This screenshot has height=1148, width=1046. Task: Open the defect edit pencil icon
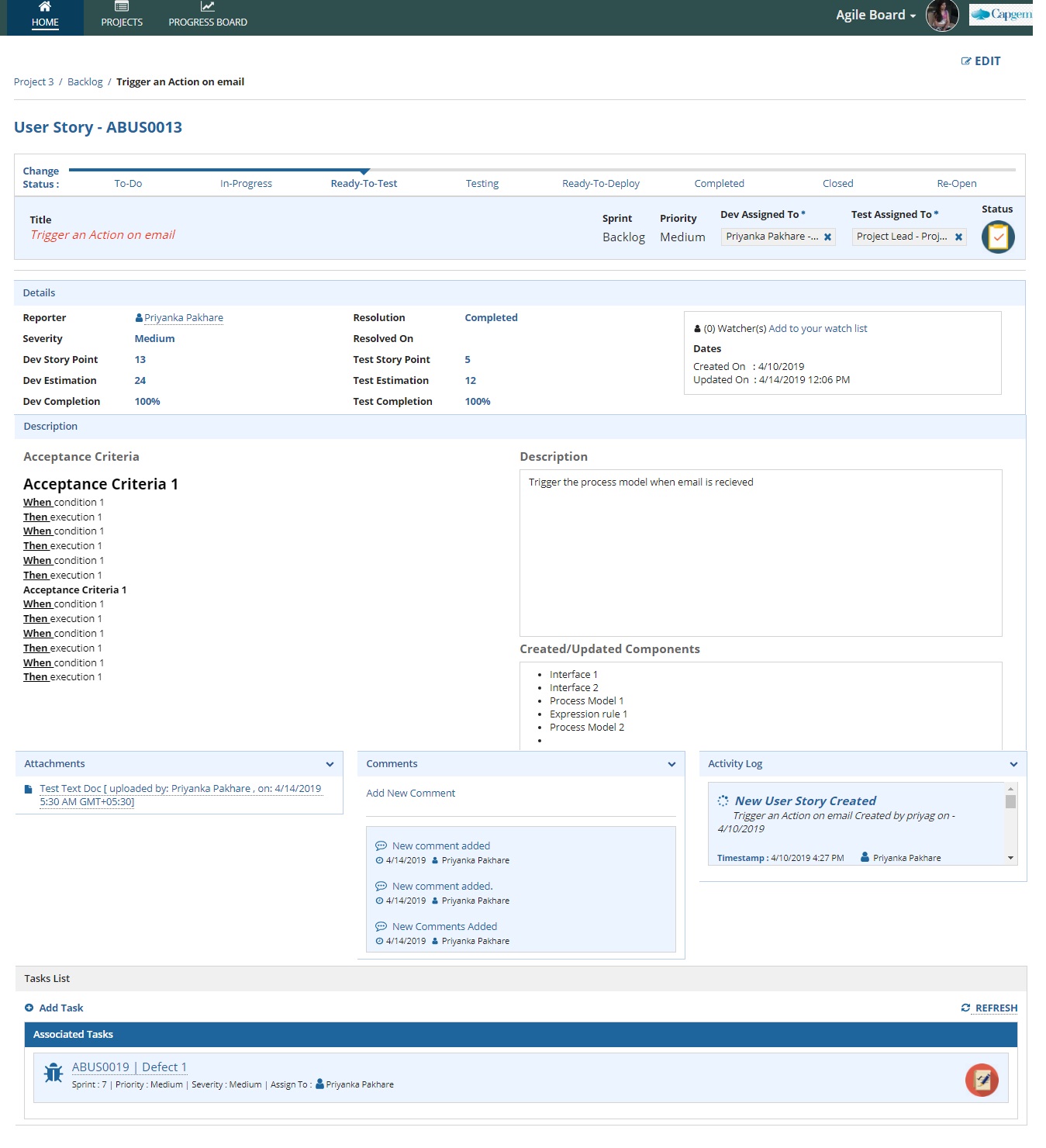(981, 1079)
